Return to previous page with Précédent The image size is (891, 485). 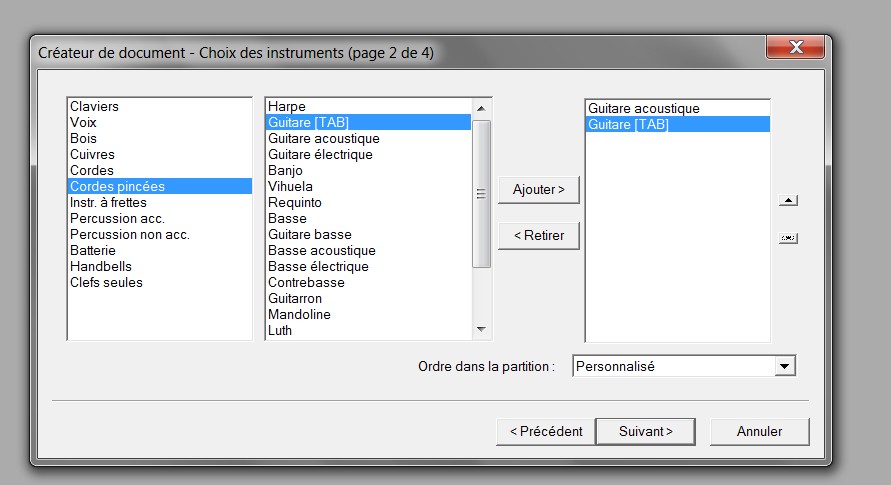[x=545, y=431]
